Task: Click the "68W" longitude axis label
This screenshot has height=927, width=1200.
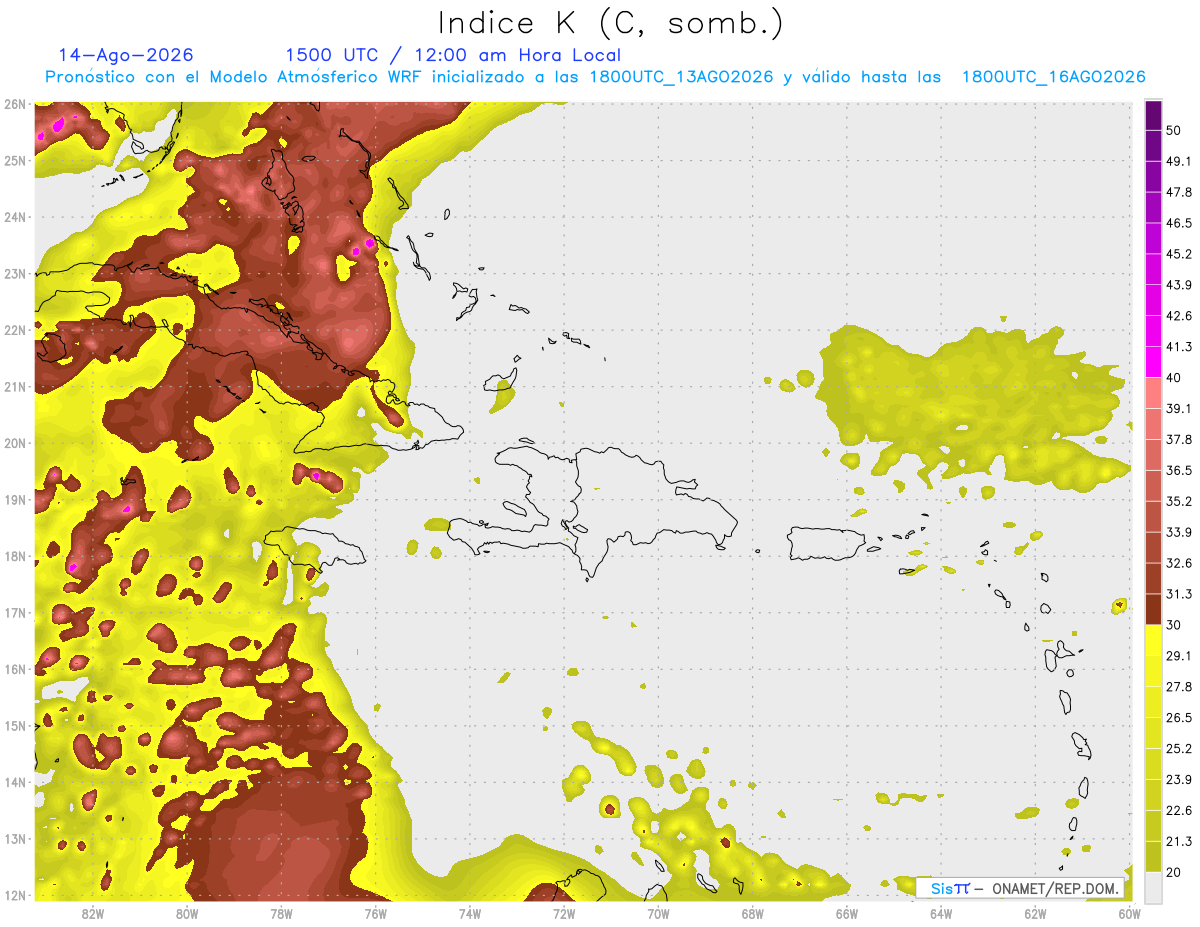Action: [x=752, y=913]
